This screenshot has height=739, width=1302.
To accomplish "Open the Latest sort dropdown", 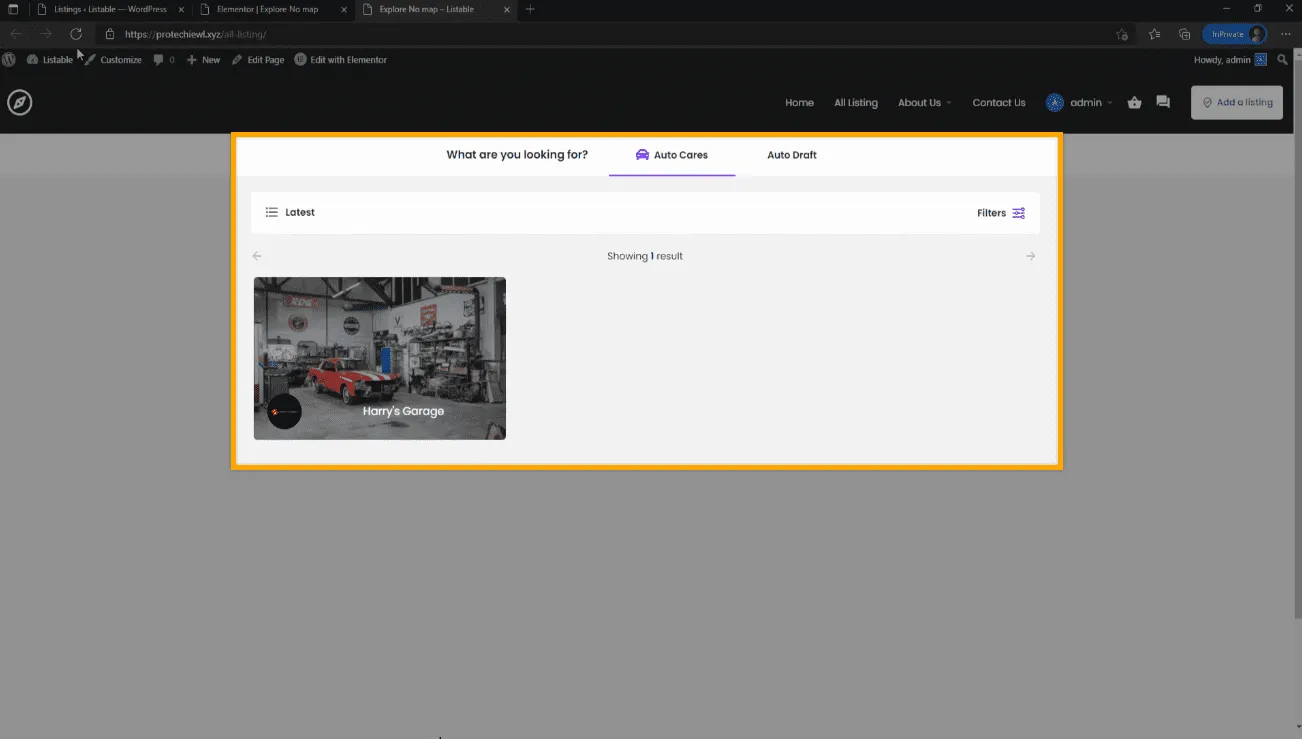I will tap(290, 213).
